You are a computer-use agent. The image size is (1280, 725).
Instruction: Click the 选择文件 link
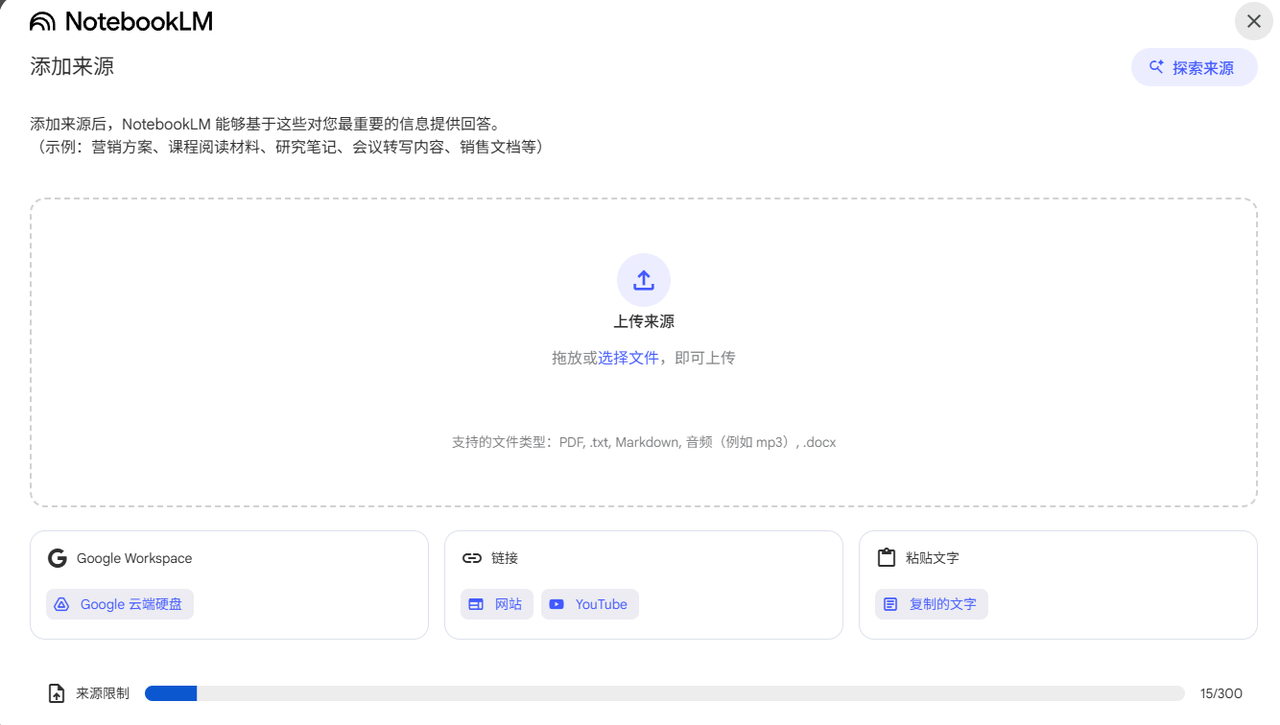(628, 358)
